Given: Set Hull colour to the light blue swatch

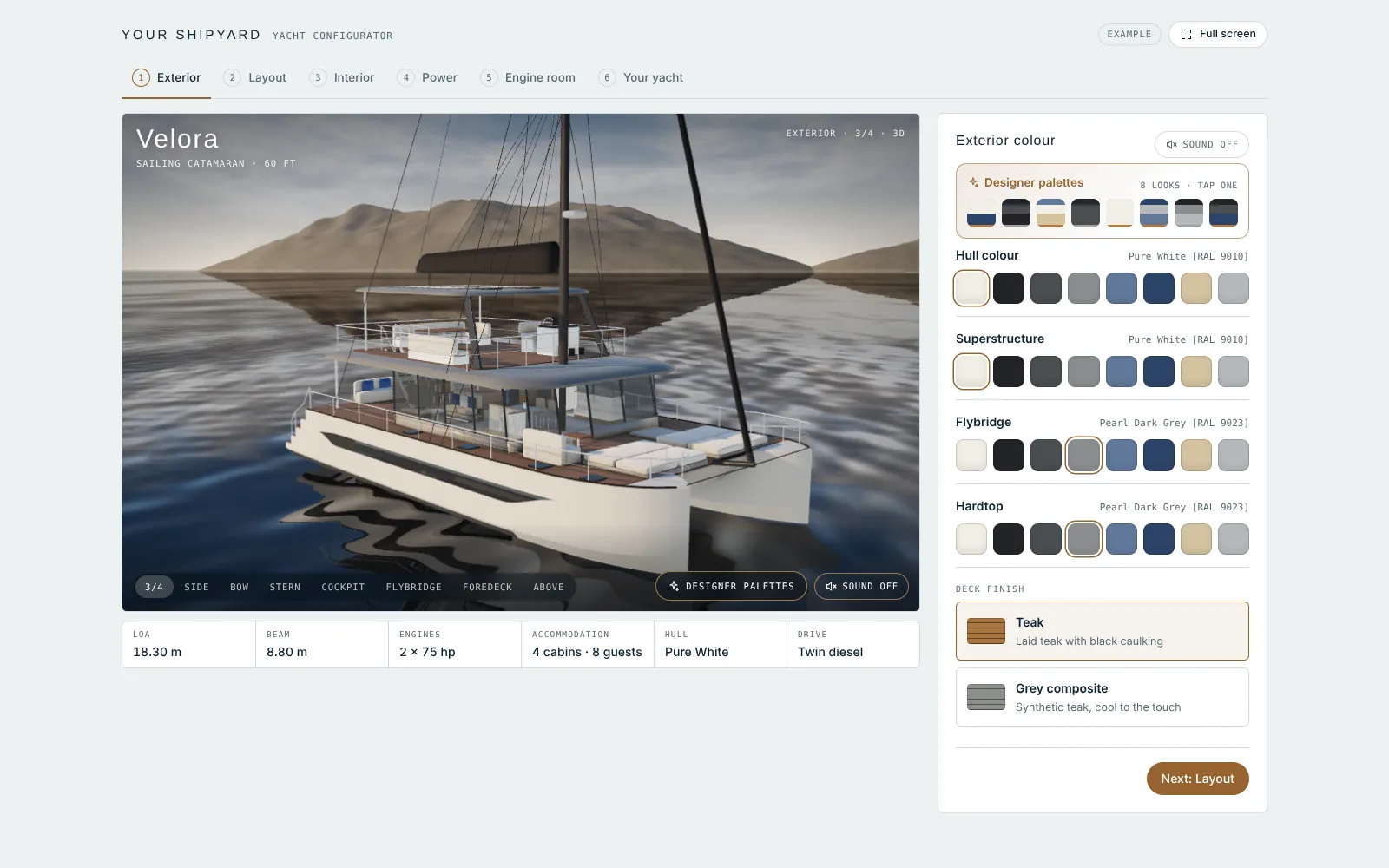Looking at the screenshot, I should tap(1122, 288).
